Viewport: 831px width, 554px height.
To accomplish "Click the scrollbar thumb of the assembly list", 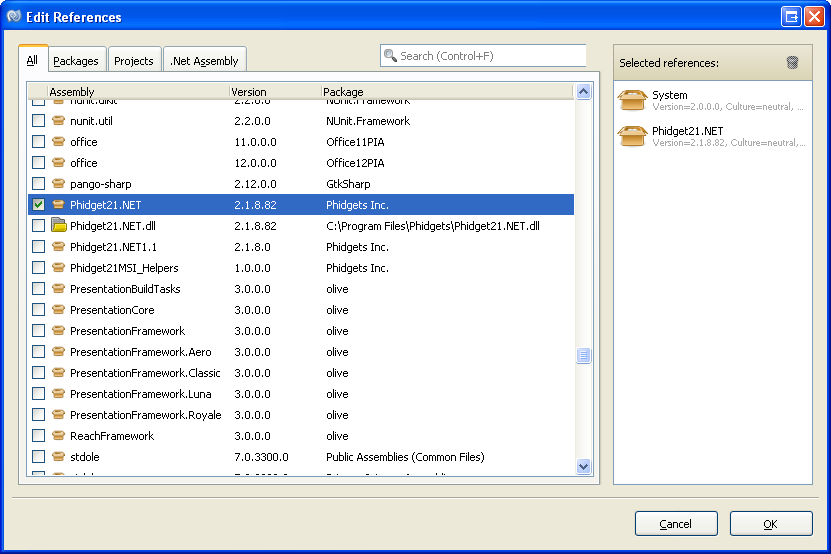I will click(584, 355).
